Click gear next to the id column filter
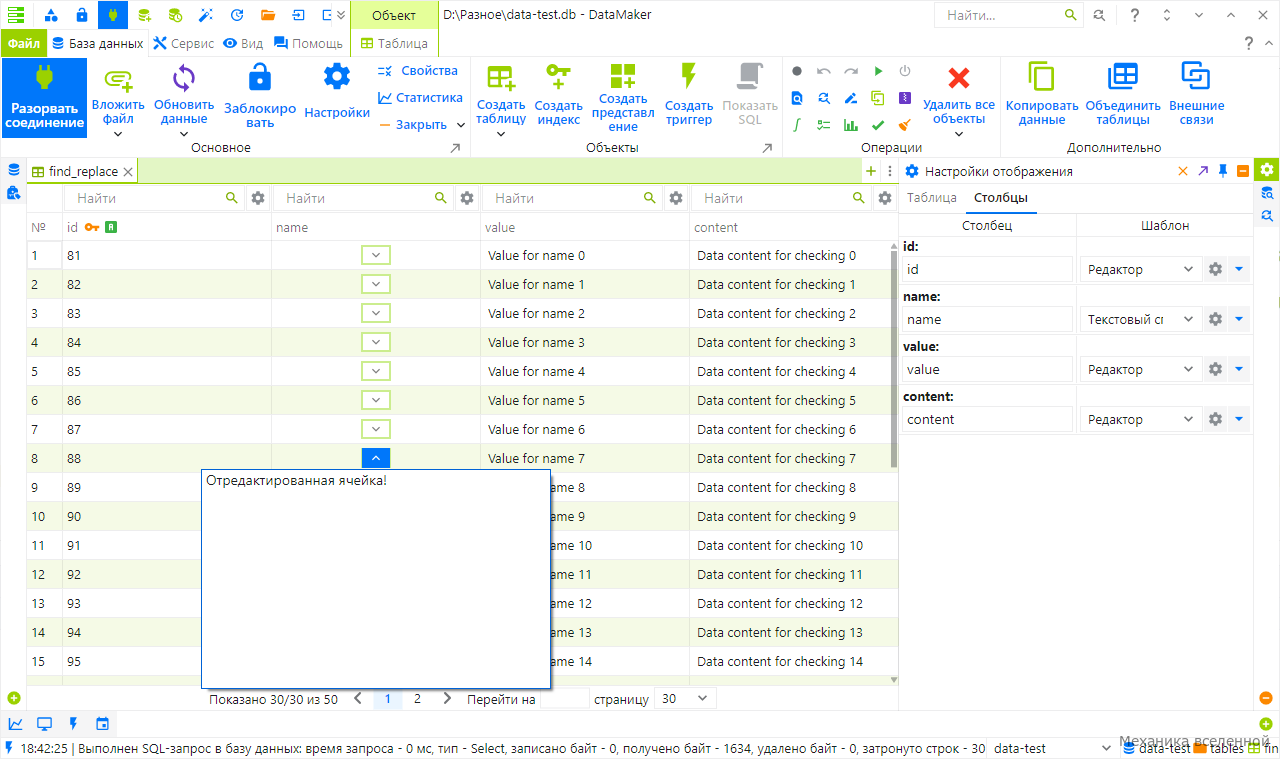 [258, 198]
